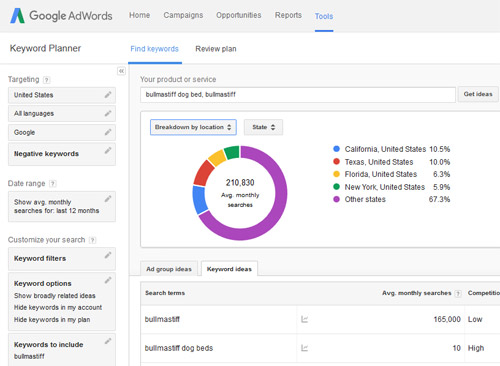Click the Negative keywords box
The height and width of the screenshot is (366, 500).
coord(62,154)
